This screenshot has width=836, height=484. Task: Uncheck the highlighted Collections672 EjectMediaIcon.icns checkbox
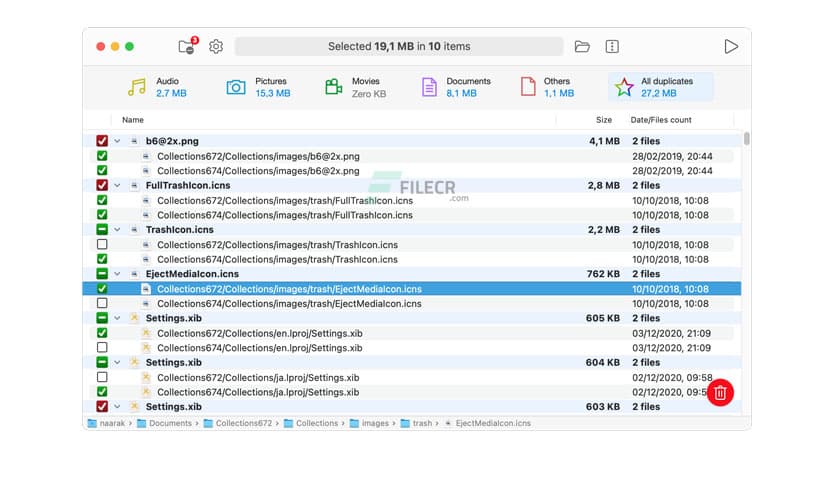click(102, 289)
